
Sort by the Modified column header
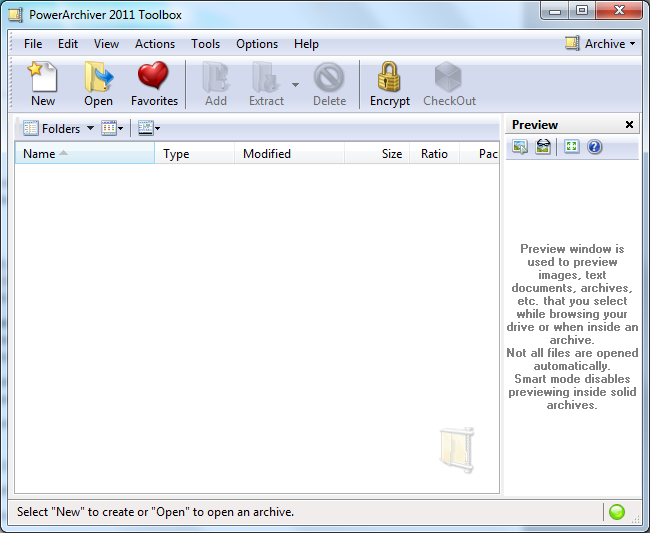tap(289, 154)
